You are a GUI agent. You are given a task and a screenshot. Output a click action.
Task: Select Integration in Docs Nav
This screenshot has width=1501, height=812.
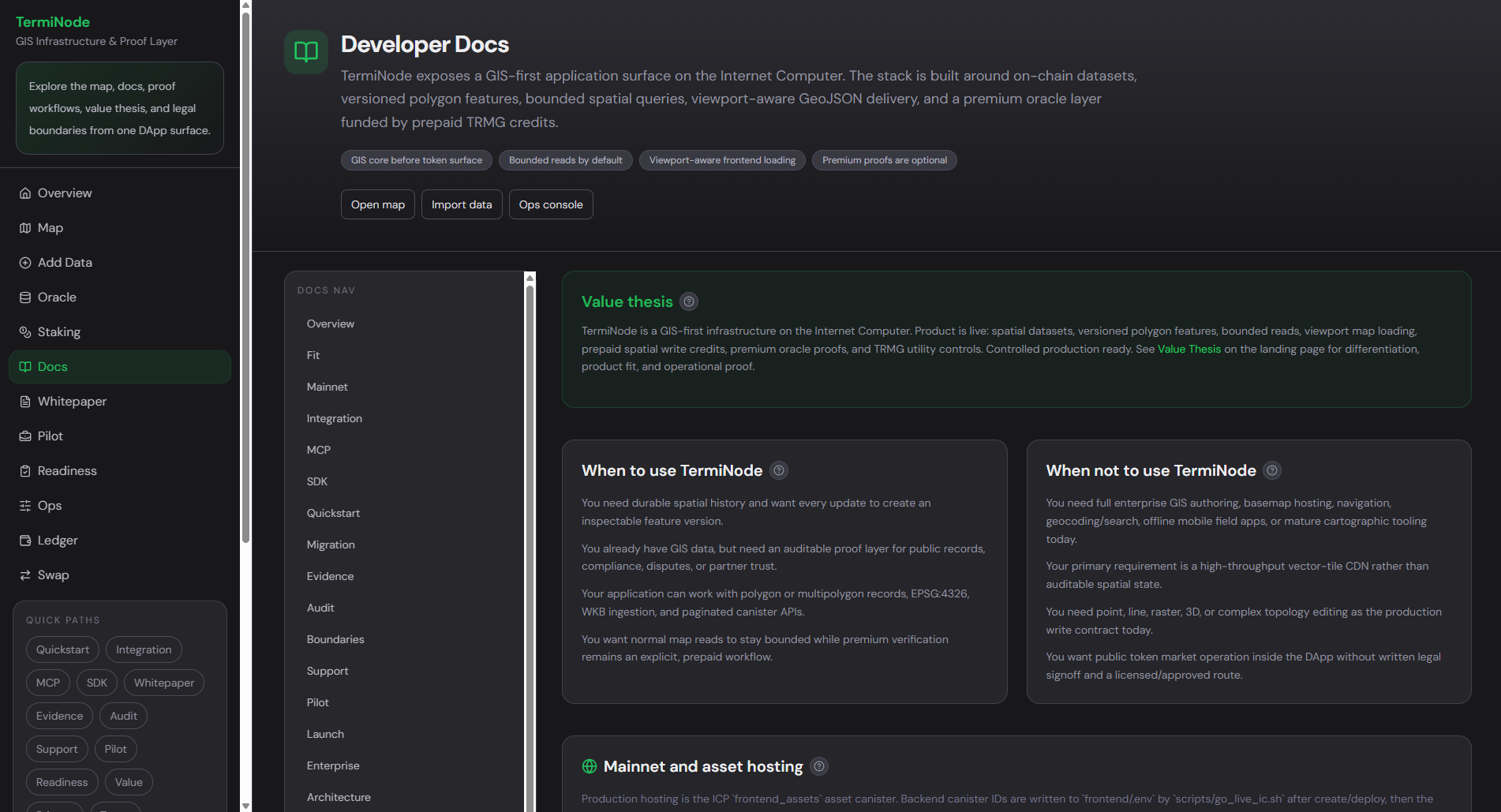[404, 418]
